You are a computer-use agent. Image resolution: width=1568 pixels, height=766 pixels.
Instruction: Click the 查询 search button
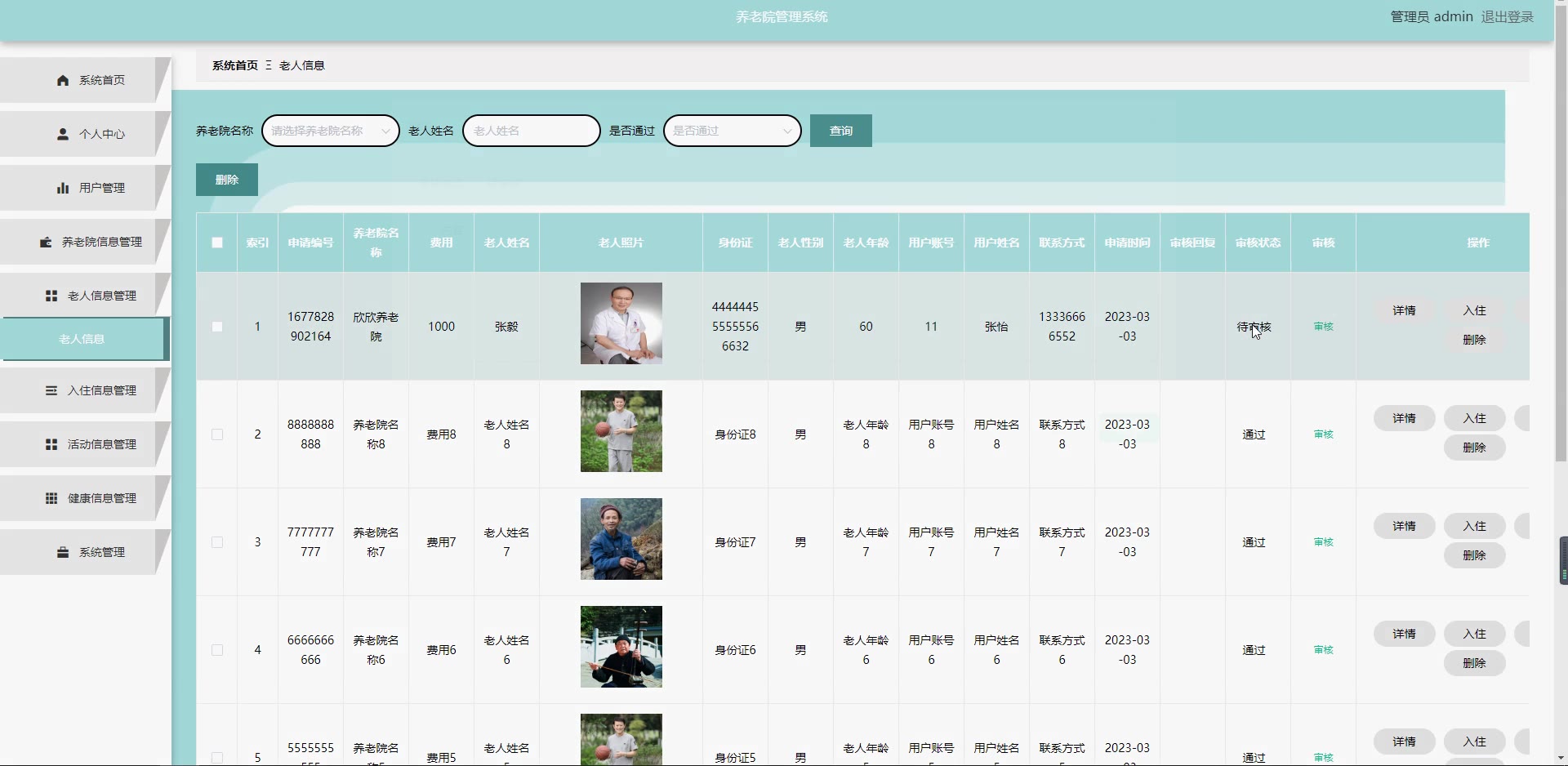click(840, 131)
